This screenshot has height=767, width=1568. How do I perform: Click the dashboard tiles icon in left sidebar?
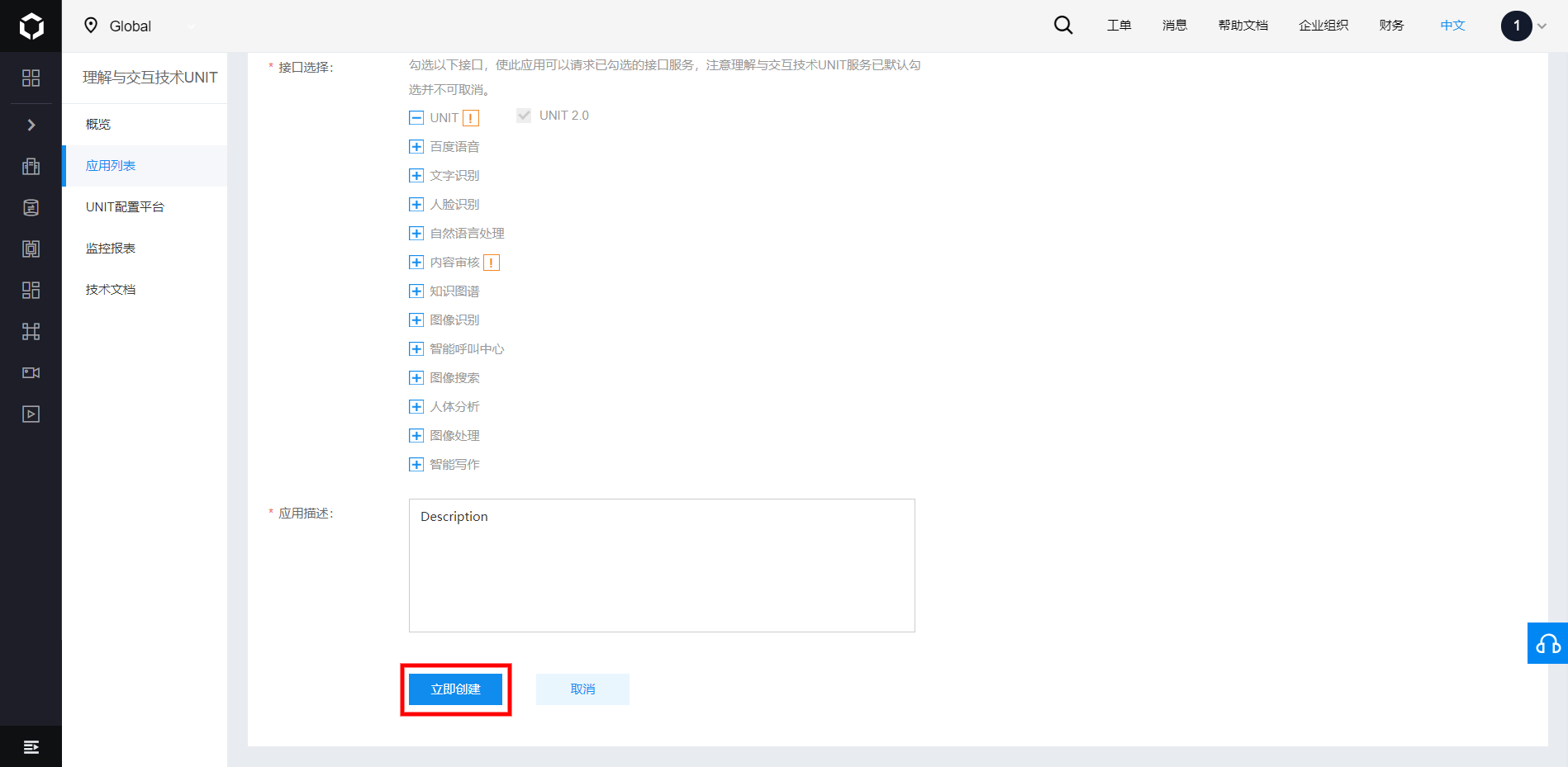[31, 290]
